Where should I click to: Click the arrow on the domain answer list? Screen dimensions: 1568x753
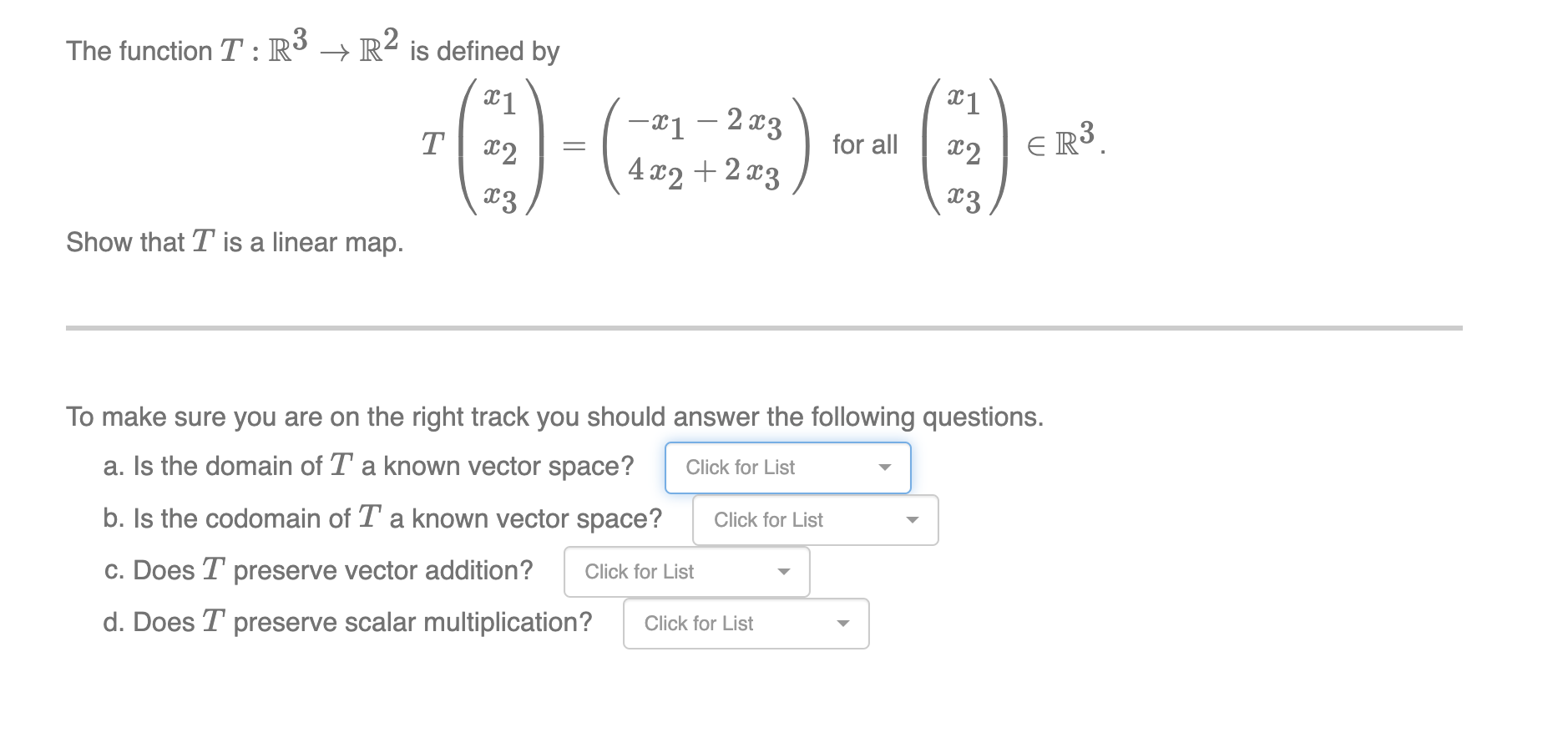[887, 468]
